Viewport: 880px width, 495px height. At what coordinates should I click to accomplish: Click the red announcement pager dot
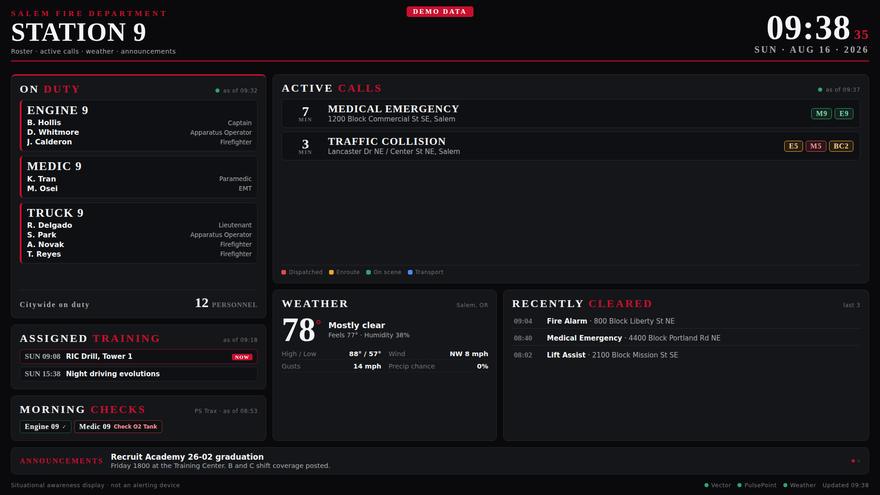852,461
